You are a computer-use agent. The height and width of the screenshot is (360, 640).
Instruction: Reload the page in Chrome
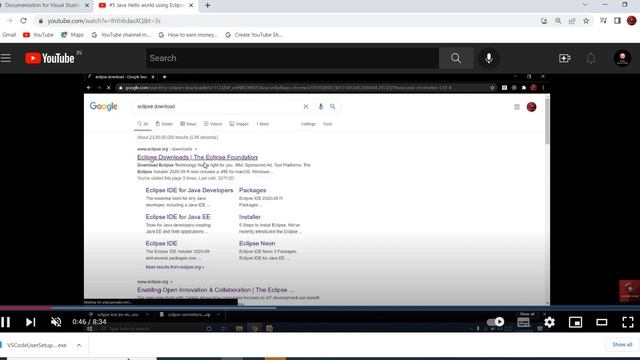tap(24, 20)
